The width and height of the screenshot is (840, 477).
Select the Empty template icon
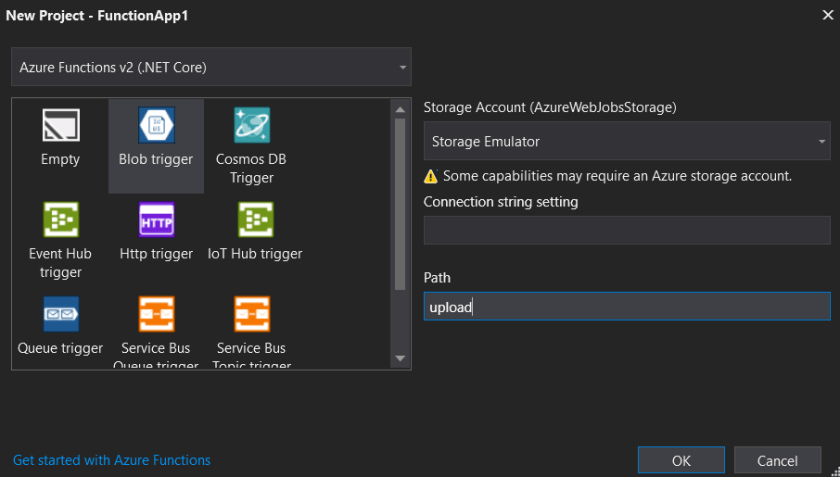[x=60, y=126]
